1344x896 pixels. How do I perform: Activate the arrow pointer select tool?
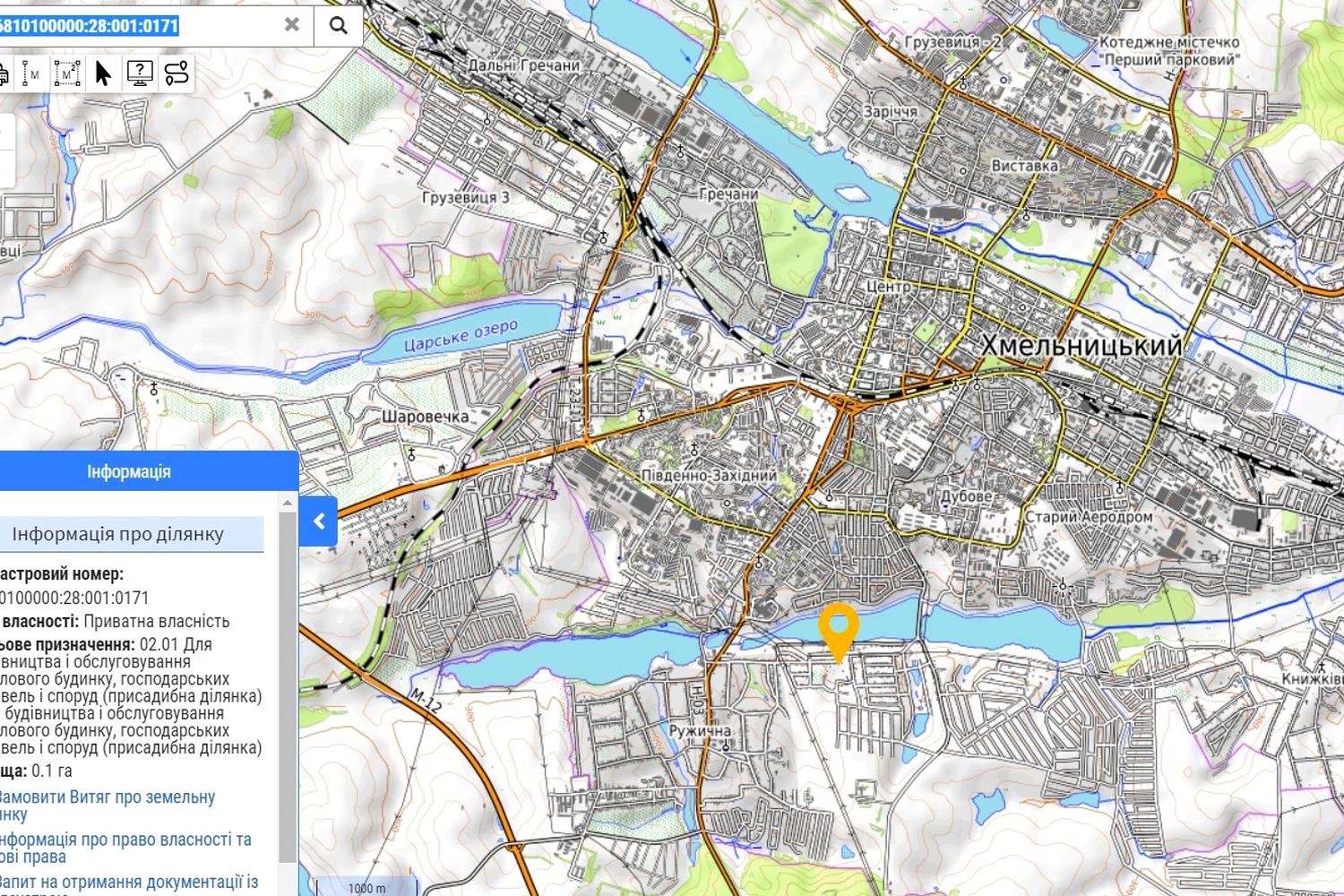103,73
